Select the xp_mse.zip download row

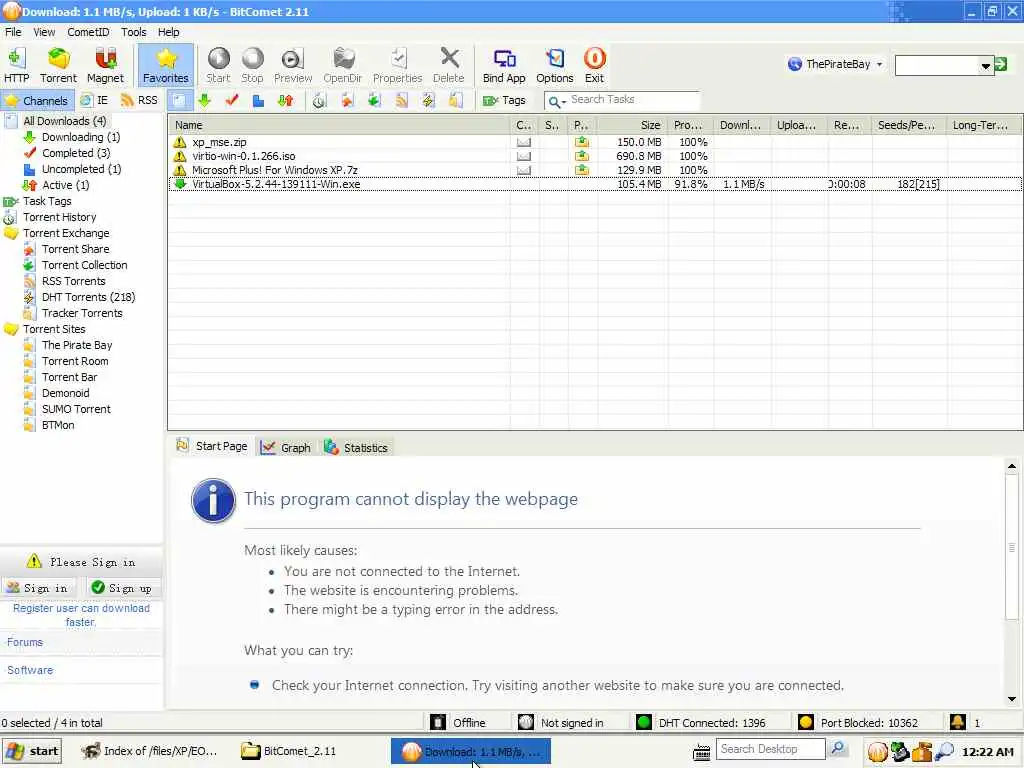click(595, 142)
